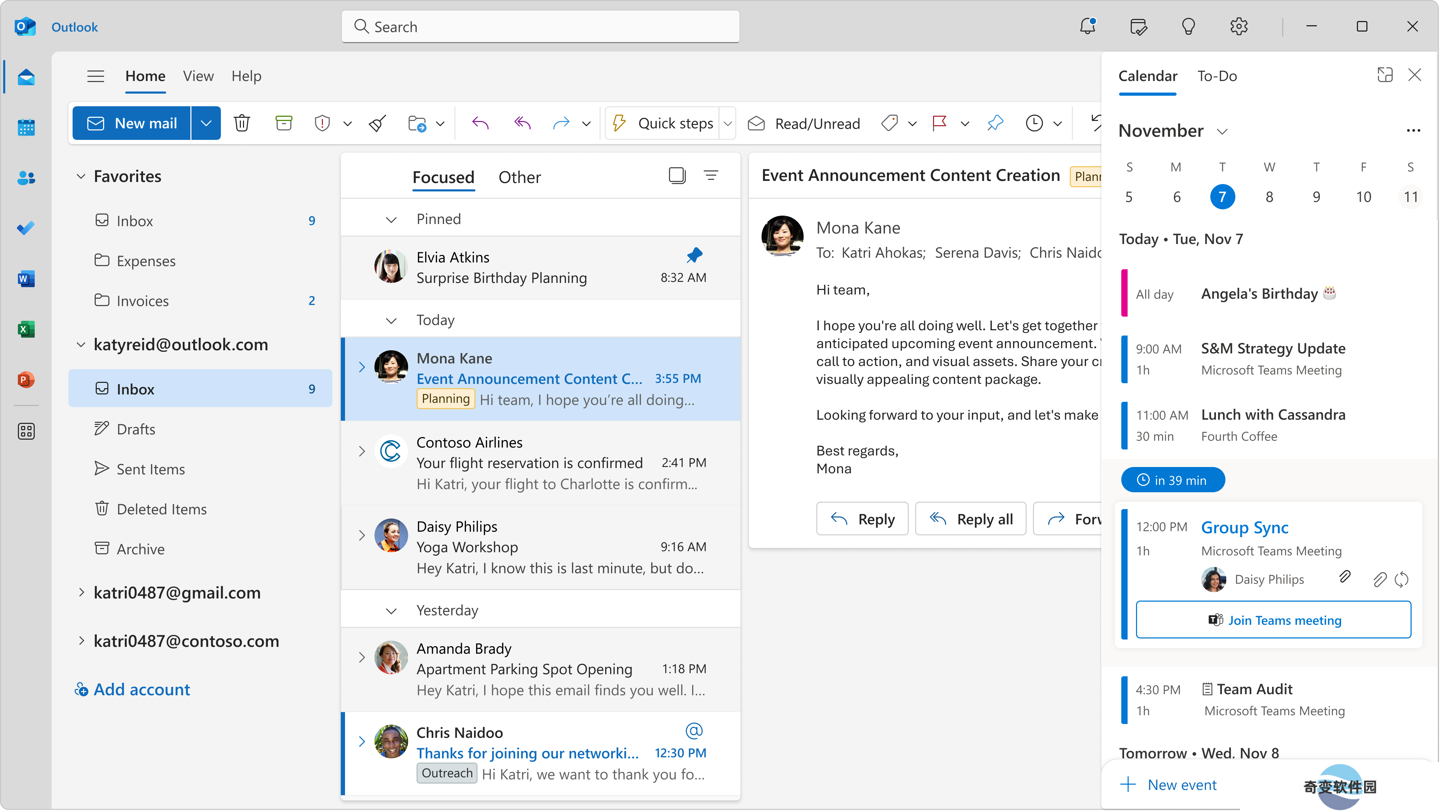Viewport: 1440px width, 812px height.
Task: Open notifications bell icon
Action: 1088,27
